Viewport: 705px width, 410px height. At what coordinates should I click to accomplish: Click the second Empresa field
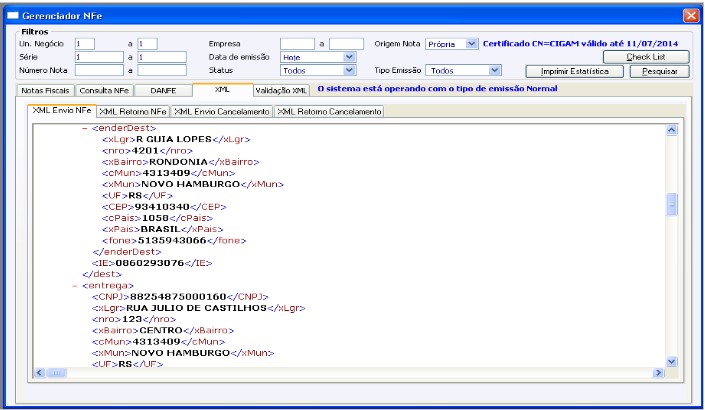click(346, 44)
